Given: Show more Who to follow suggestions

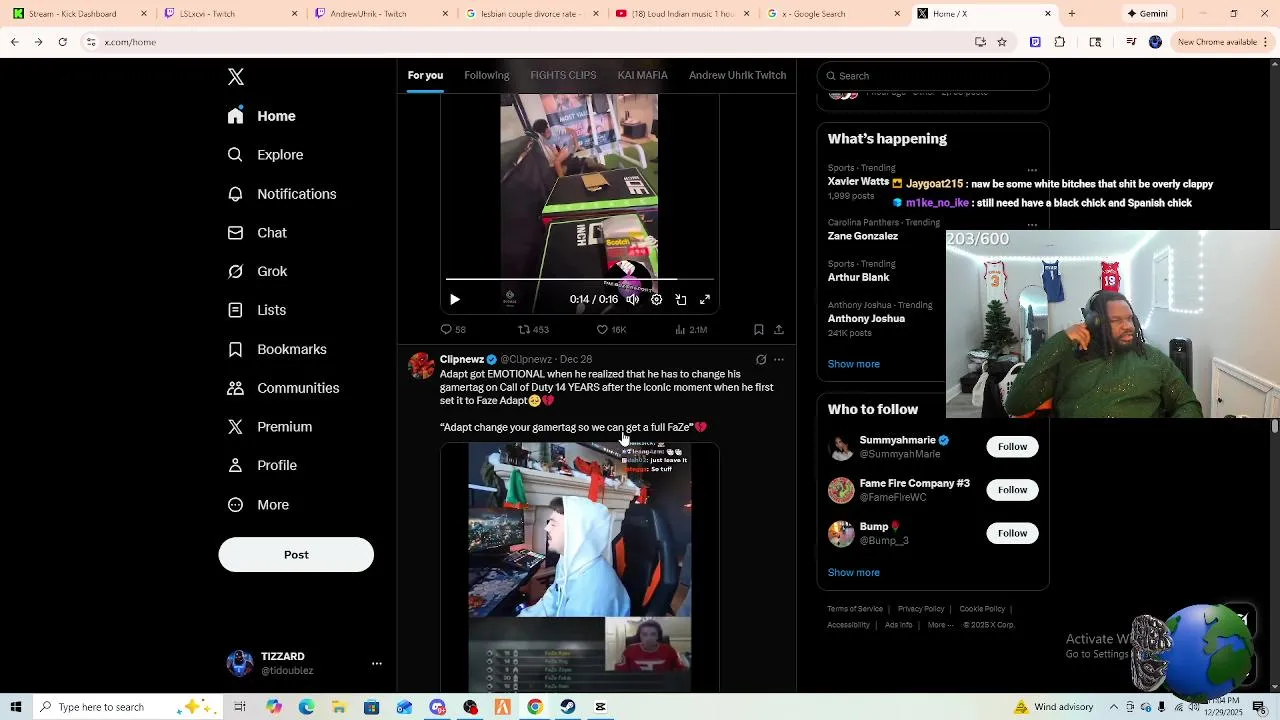Looking at the screenshot, I should 853,573.
